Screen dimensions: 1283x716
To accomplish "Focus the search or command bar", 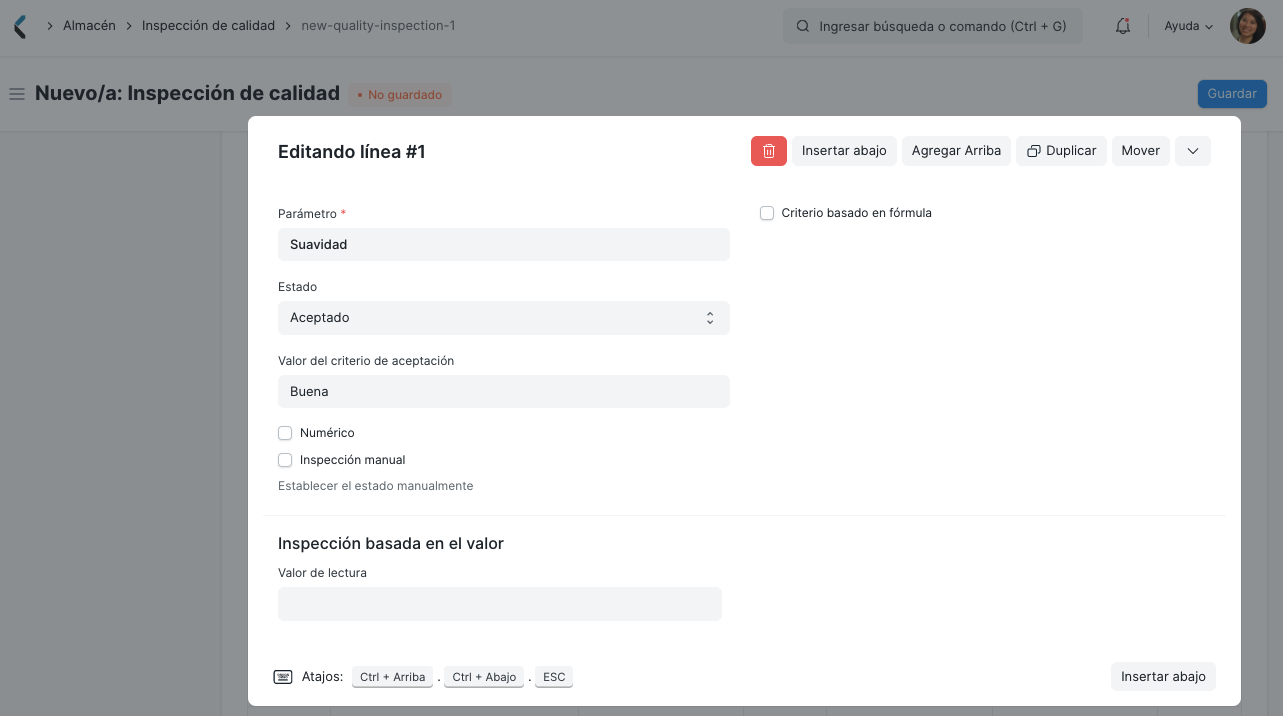I will pyautogui.click(x=932, y=26).
